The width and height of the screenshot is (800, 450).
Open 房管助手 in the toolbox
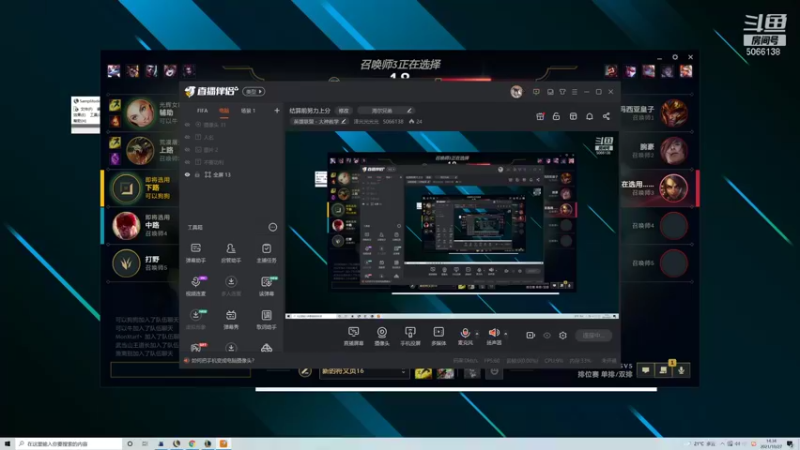231,253
